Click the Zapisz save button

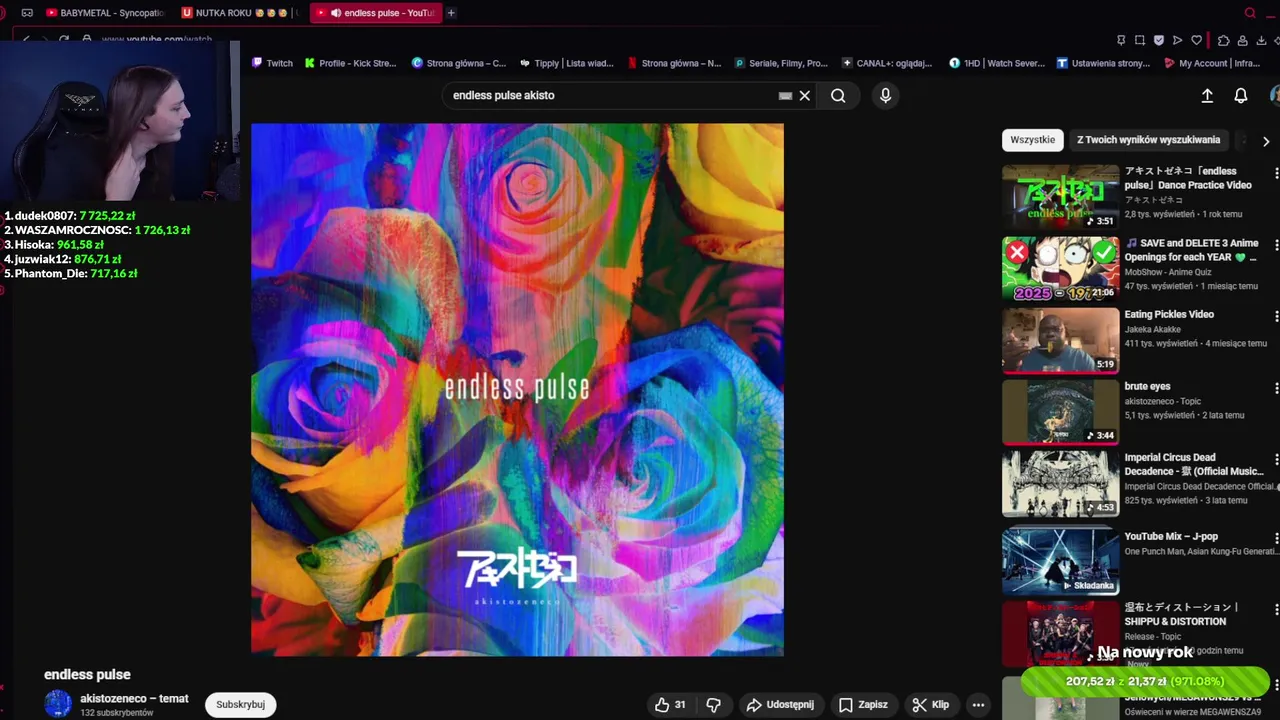(863, 705)
